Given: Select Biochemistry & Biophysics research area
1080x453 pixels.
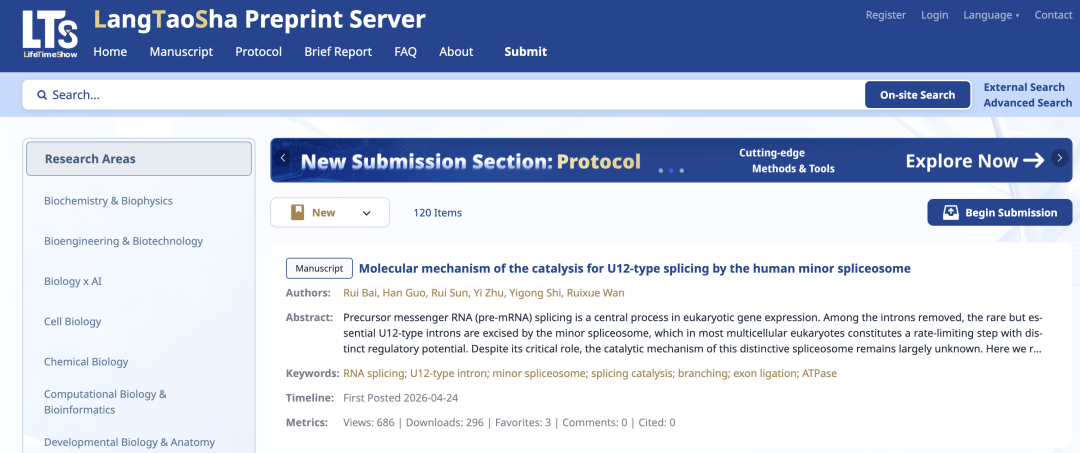Looking at the screenshot, I should [x=108, y=201].
